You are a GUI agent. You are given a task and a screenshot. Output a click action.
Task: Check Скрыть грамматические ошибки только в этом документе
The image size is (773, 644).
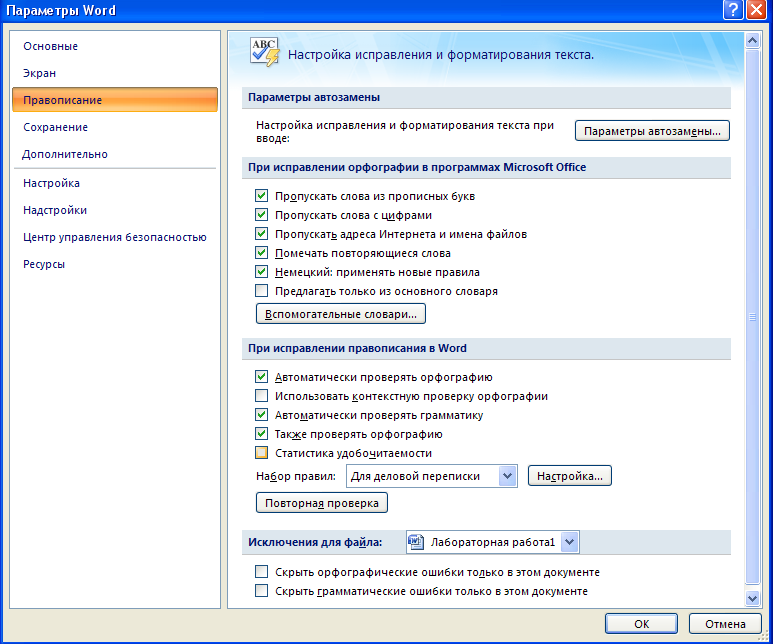coord(261,591)
